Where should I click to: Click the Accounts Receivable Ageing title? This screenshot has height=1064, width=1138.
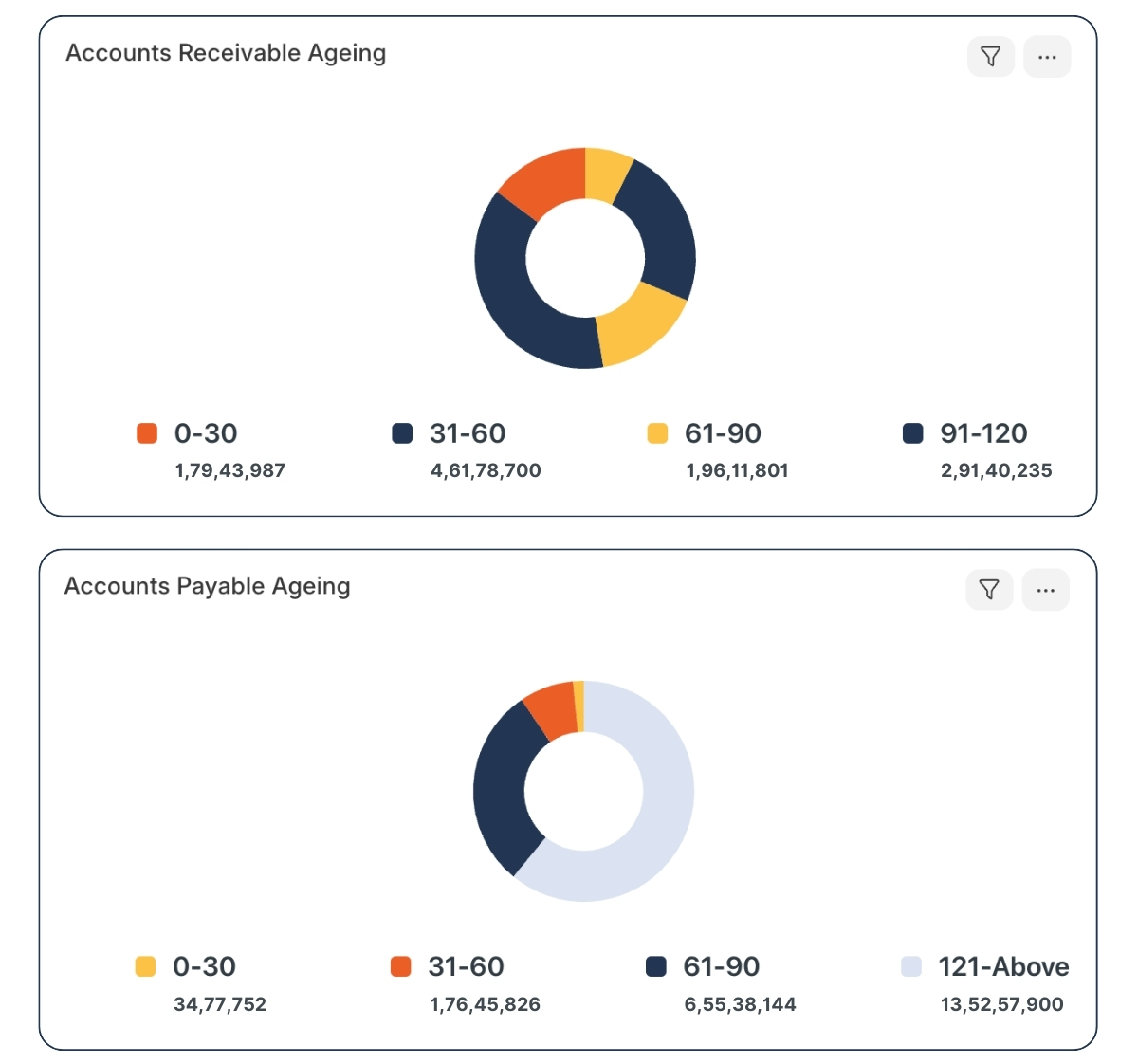[x=226, y=53]
